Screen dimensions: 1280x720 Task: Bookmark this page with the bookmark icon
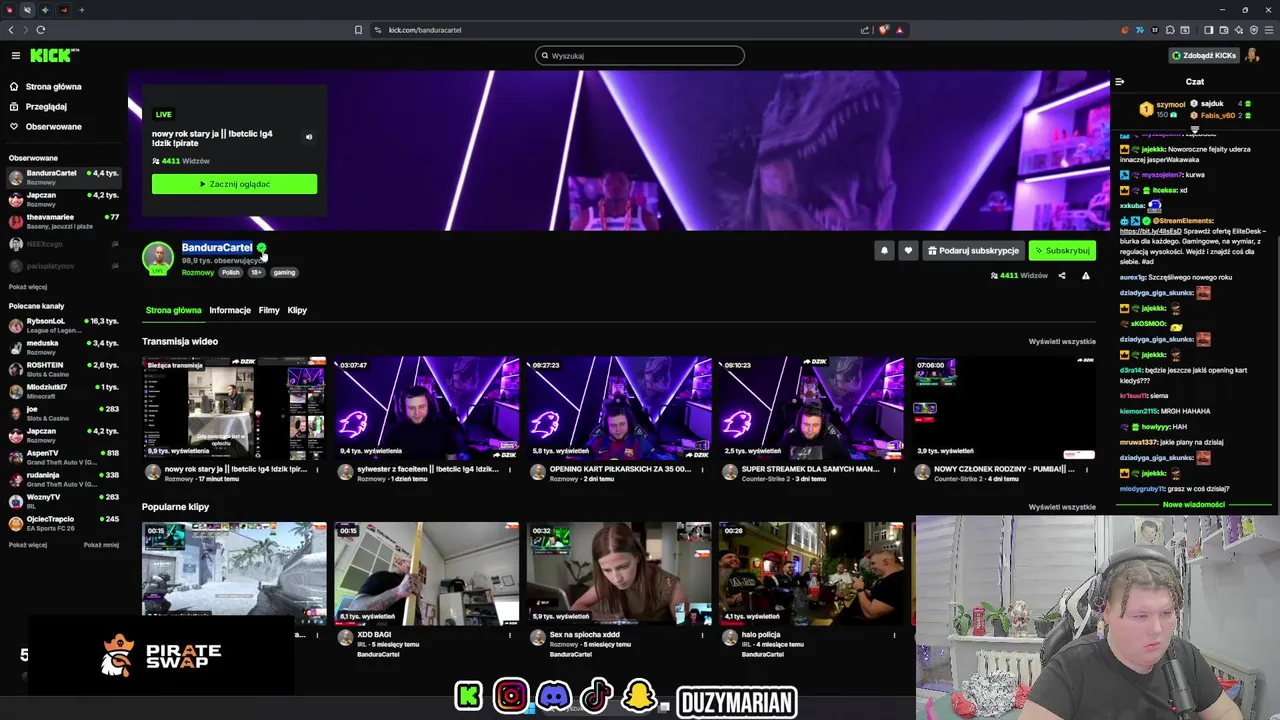tap(358, 30)
